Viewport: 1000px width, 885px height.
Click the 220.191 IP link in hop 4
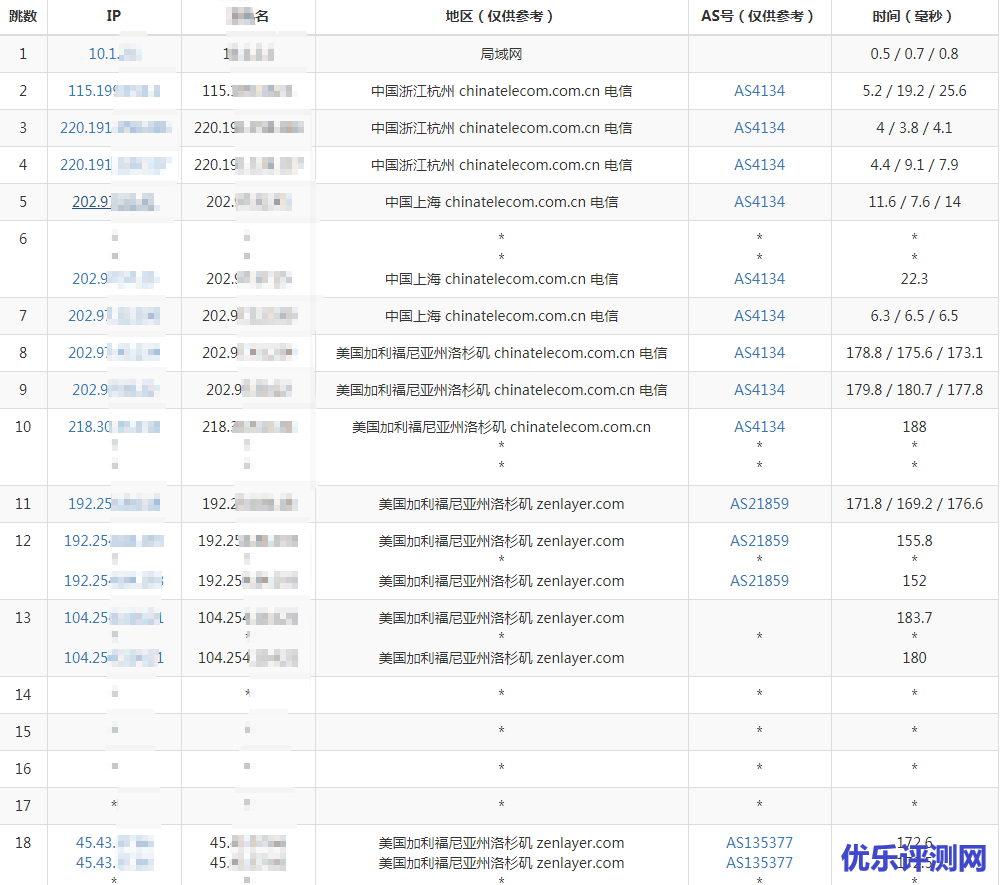tap(113, 165)
